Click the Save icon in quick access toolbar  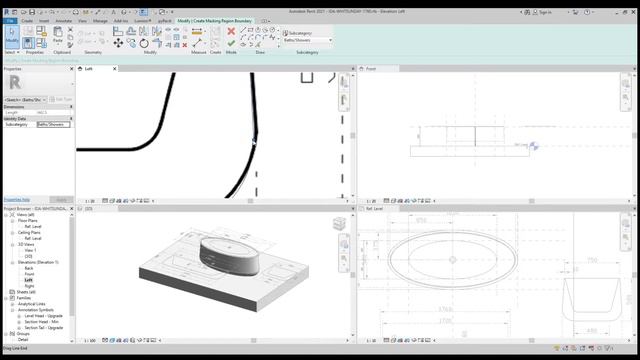32,12
